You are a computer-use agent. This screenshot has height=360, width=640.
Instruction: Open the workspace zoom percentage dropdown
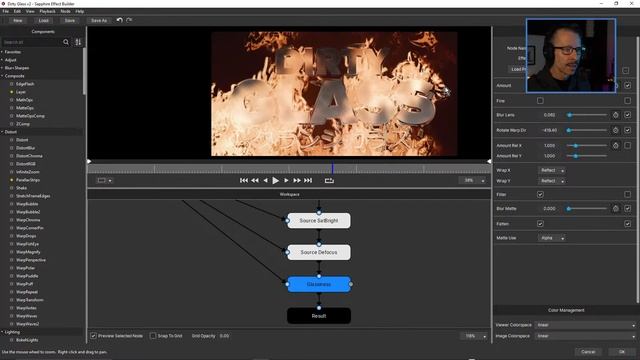click(474, 336)
